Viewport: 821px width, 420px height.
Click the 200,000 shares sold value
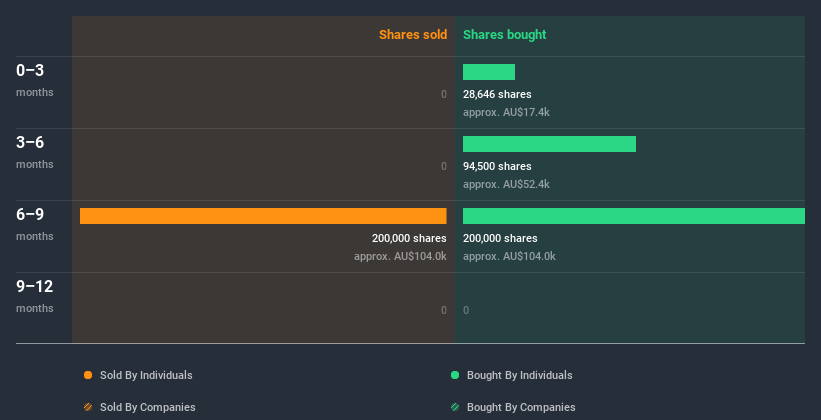click(x=409, y=238)
